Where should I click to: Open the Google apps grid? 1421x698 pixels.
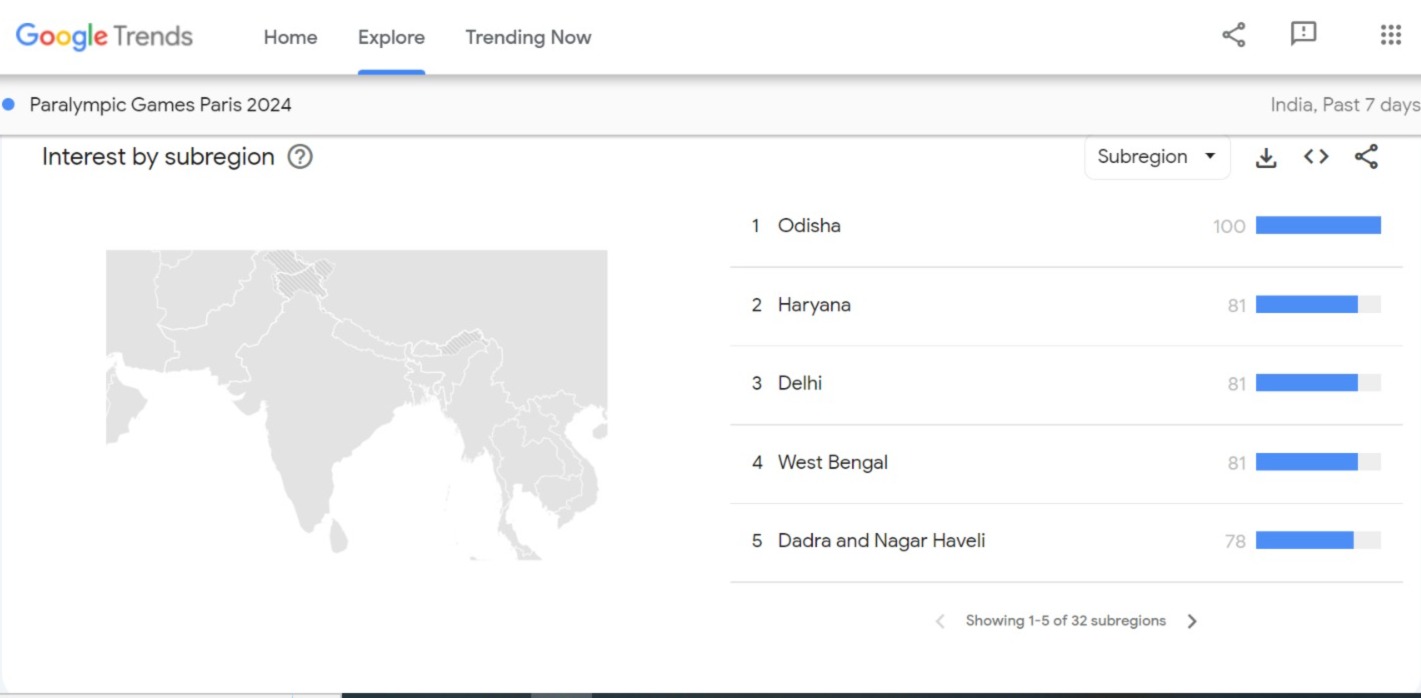pos(1390,36)
